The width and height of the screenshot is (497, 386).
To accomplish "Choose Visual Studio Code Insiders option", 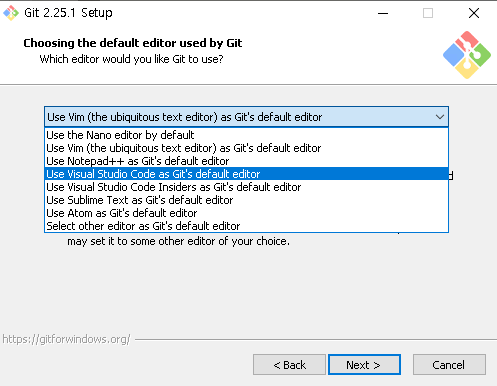I will (x=246, y=187).
